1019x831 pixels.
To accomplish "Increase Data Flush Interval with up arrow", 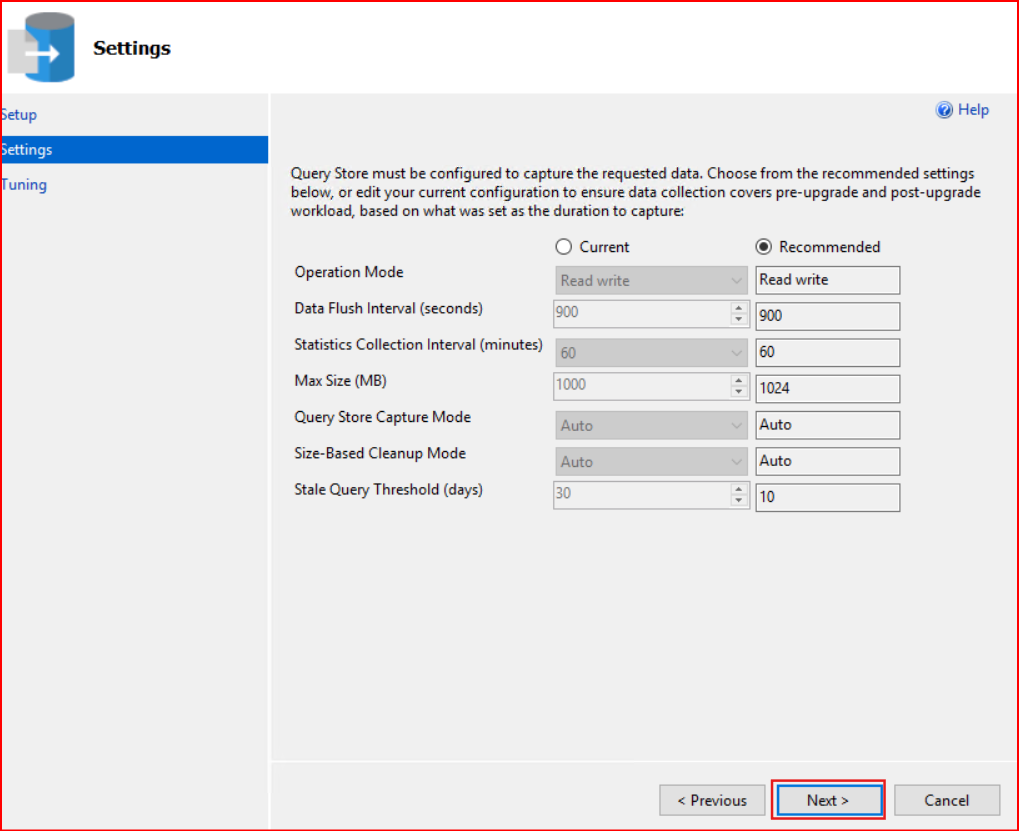I will click(x=738, y=308).
